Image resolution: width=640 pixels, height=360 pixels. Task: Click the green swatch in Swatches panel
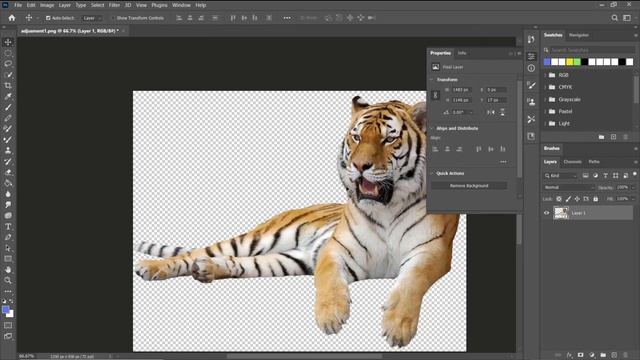click(577, 62)
